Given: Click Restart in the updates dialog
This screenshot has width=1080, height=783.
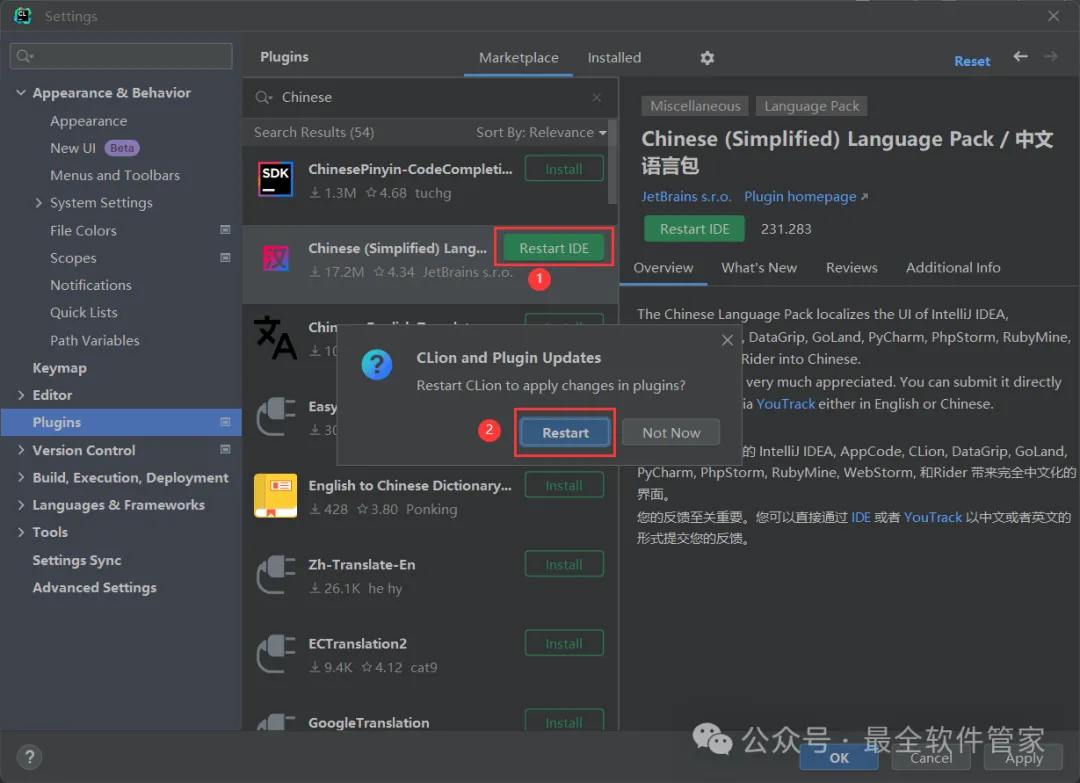Looking at the screenshot, I should 565,432.
